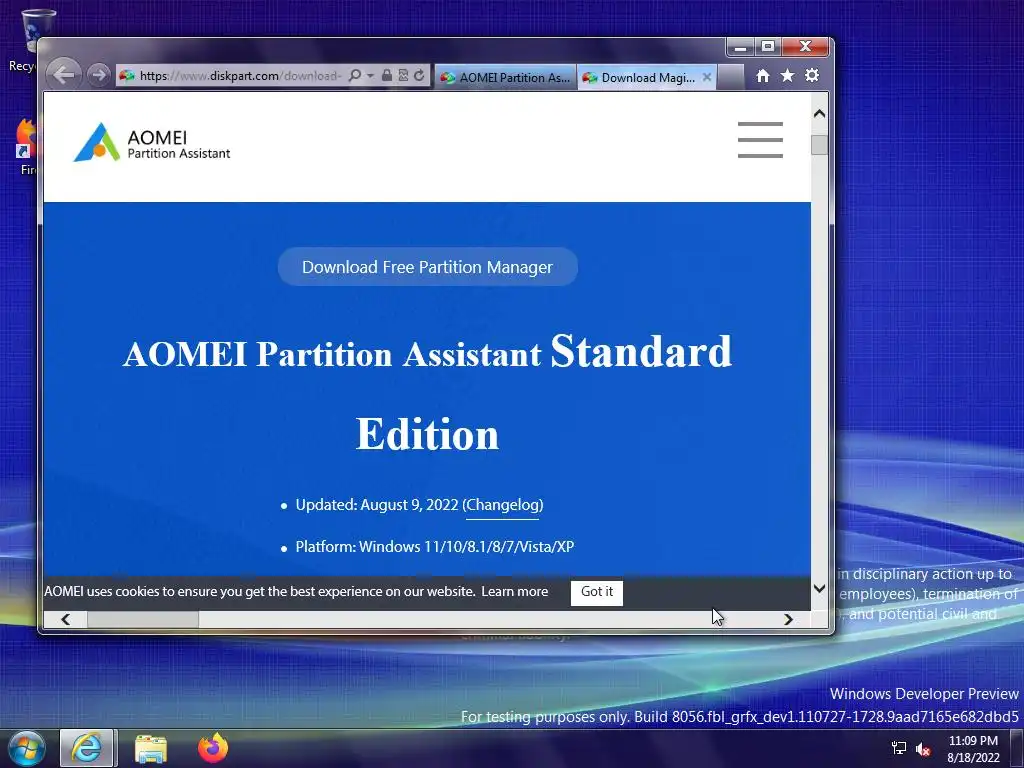Open the browser Home icon

tap(762, 76)
